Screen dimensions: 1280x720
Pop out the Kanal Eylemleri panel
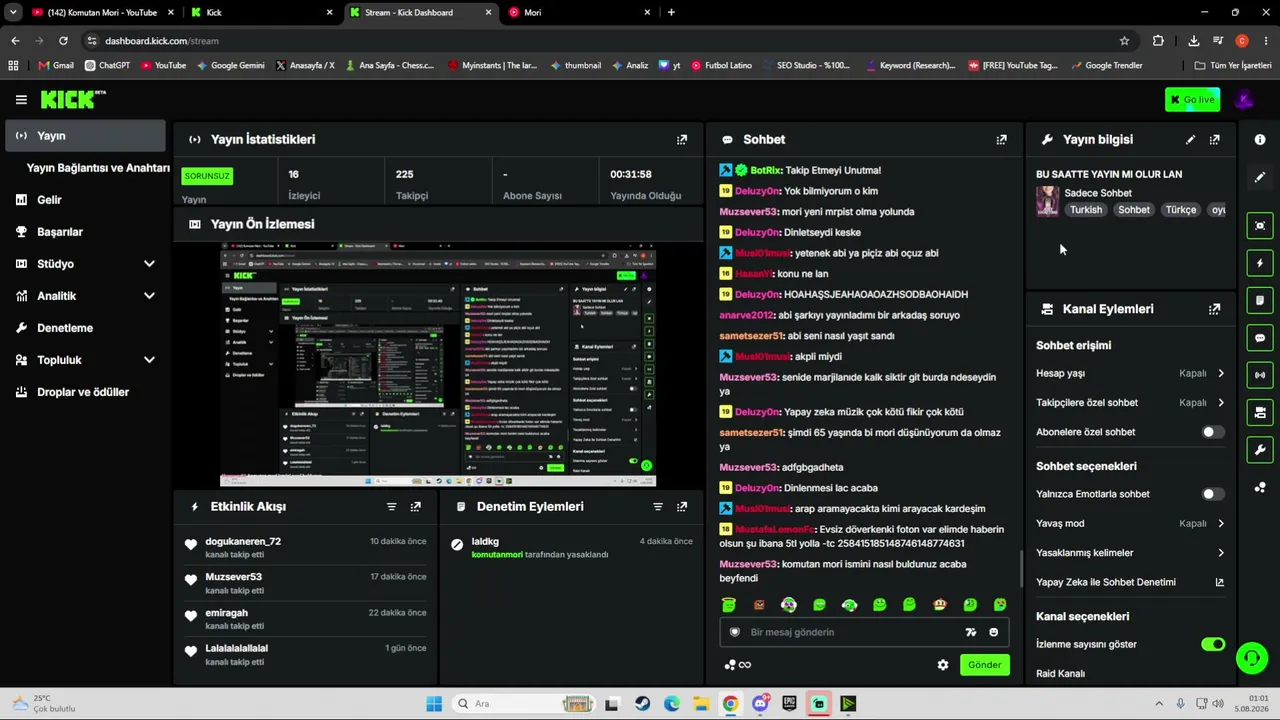pos(1214,310)
